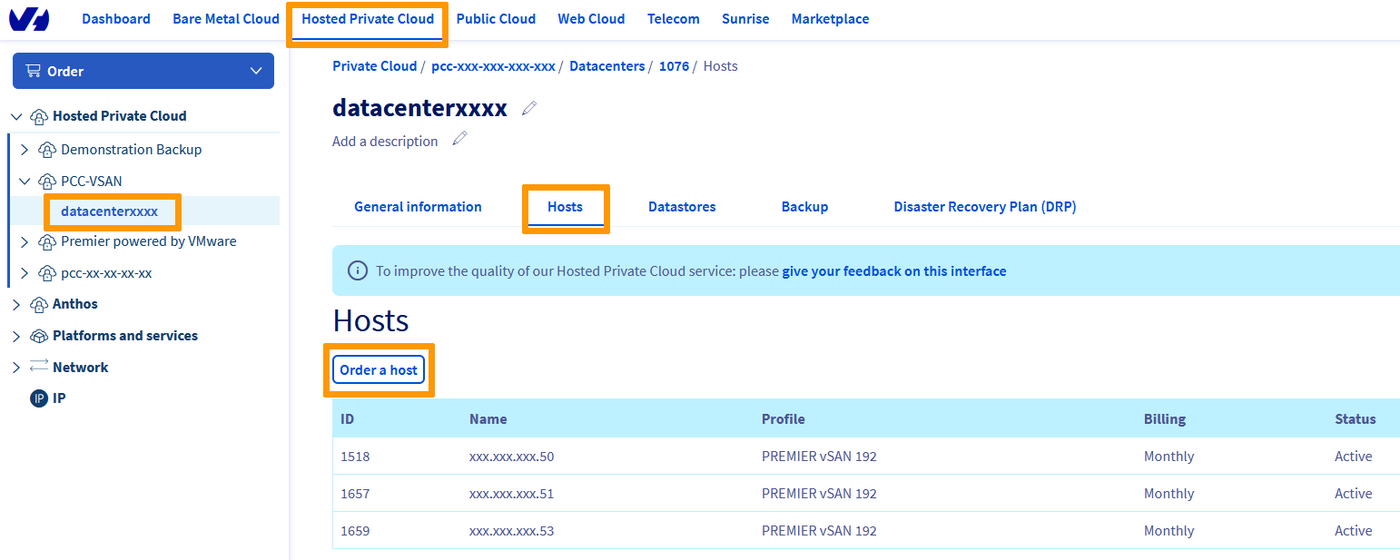The height and width of the screenshot is (560, 1400).
Task: Click the Datacenters breadcrumb link
Action: pyautogui.click(x=607, y=66)
